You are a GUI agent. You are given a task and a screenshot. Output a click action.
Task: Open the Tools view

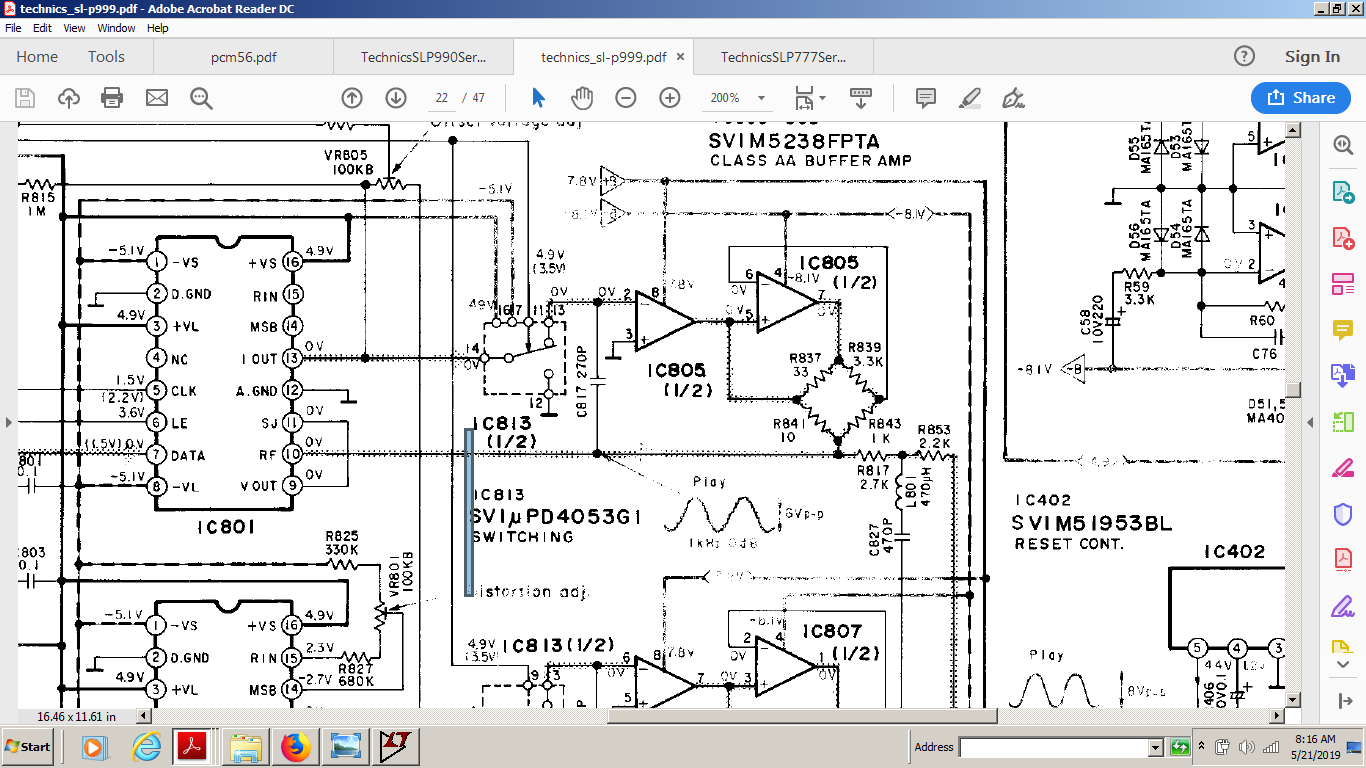(x=106, y=57)
